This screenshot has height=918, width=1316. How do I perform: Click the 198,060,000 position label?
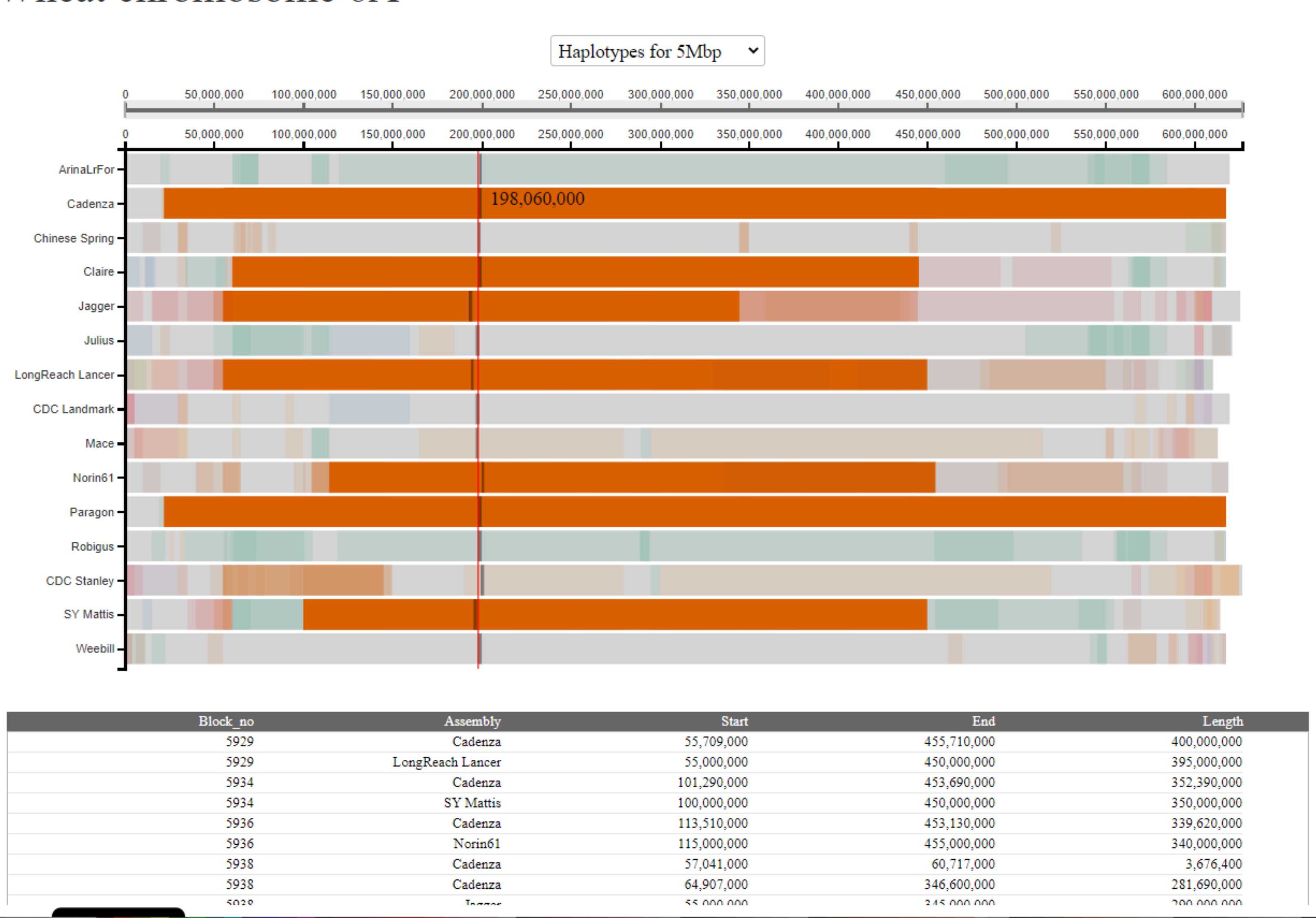point(538,199)
